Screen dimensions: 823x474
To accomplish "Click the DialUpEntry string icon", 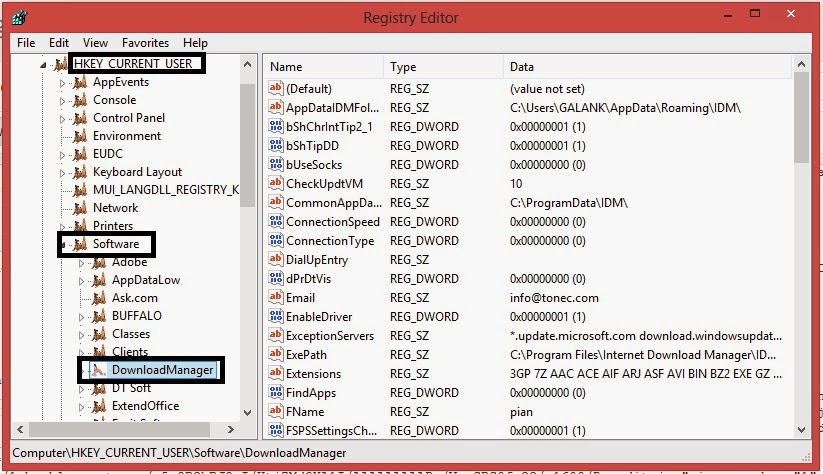I will [276, 259].
